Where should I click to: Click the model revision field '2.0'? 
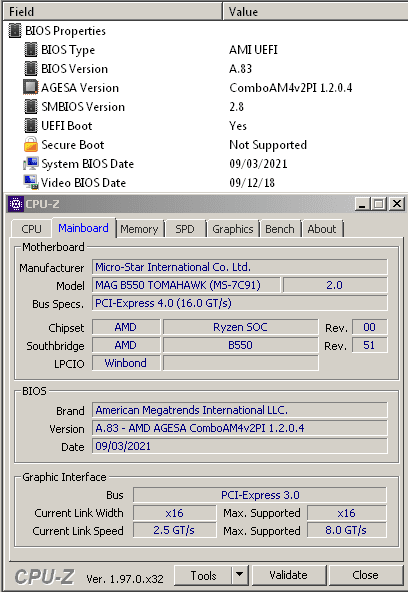(335, 285)
